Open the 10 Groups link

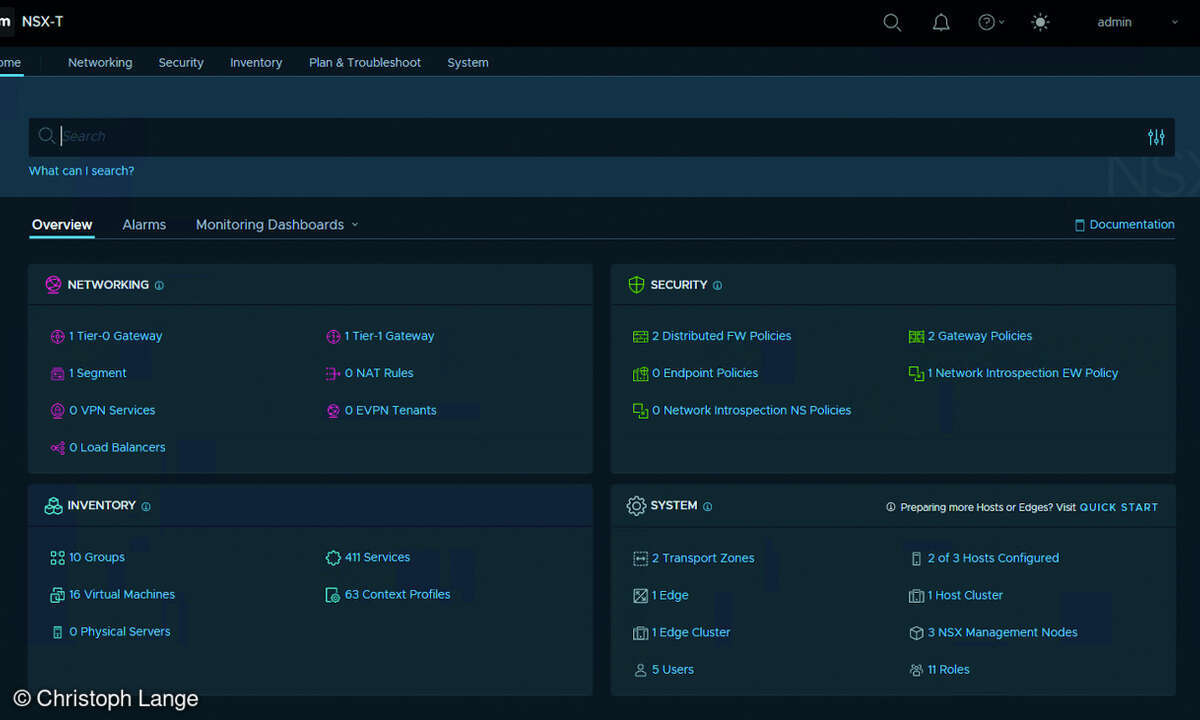click(97, 557)
